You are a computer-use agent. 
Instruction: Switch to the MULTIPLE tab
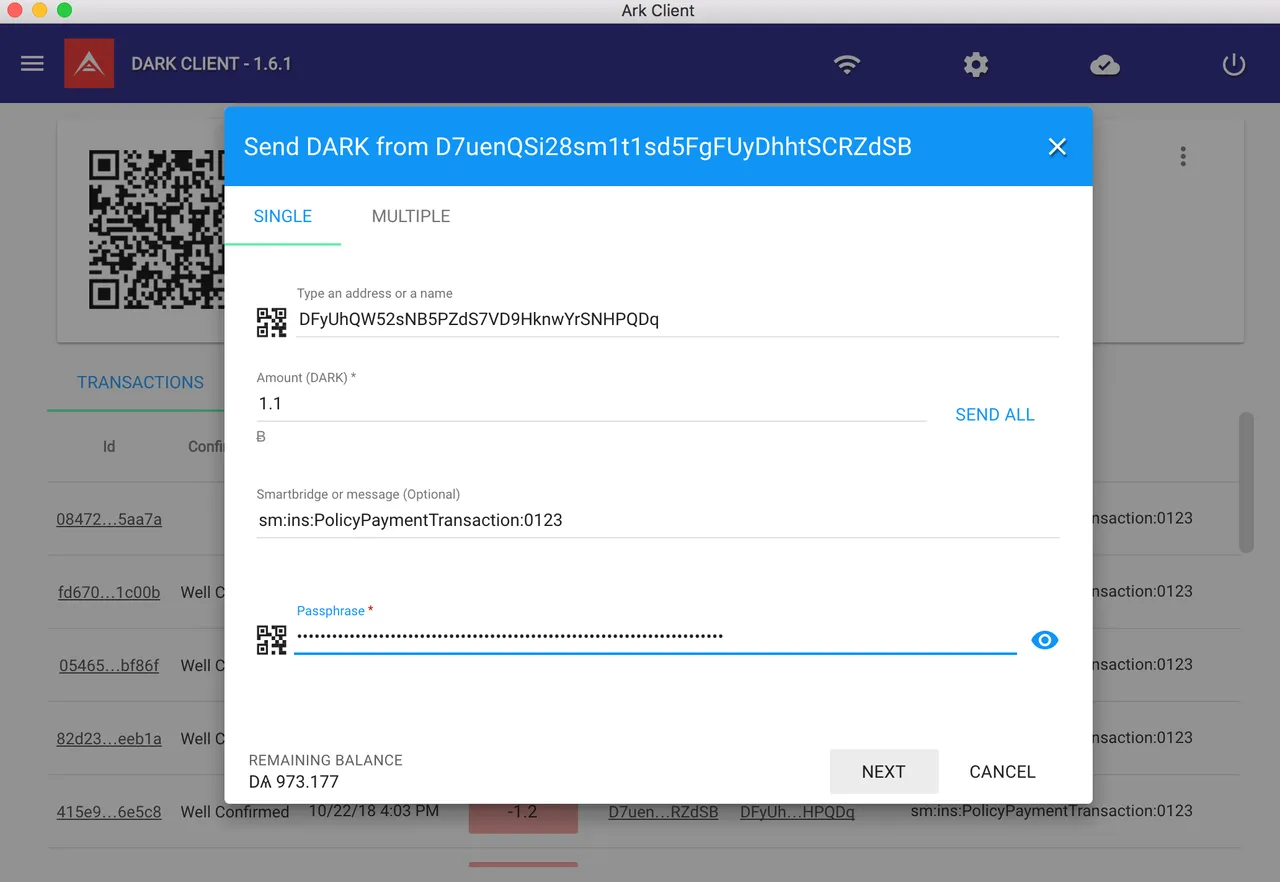(411, 216)
